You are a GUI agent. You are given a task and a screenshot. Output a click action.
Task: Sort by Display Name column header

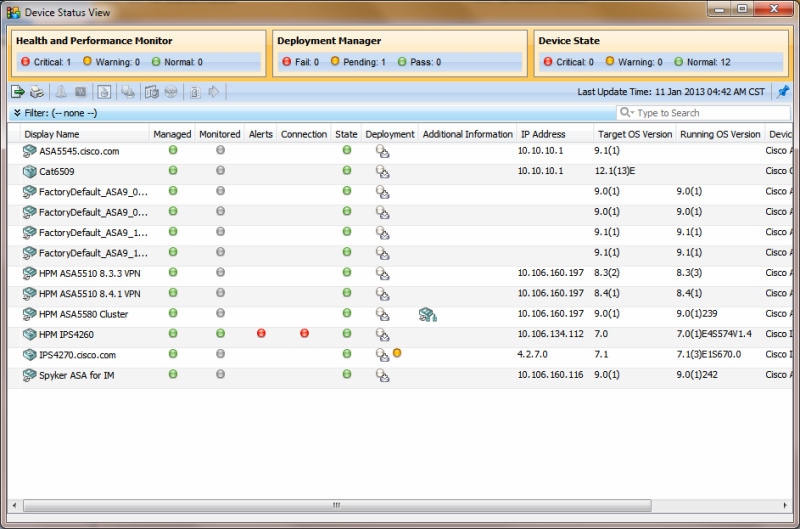click(52, 134)
